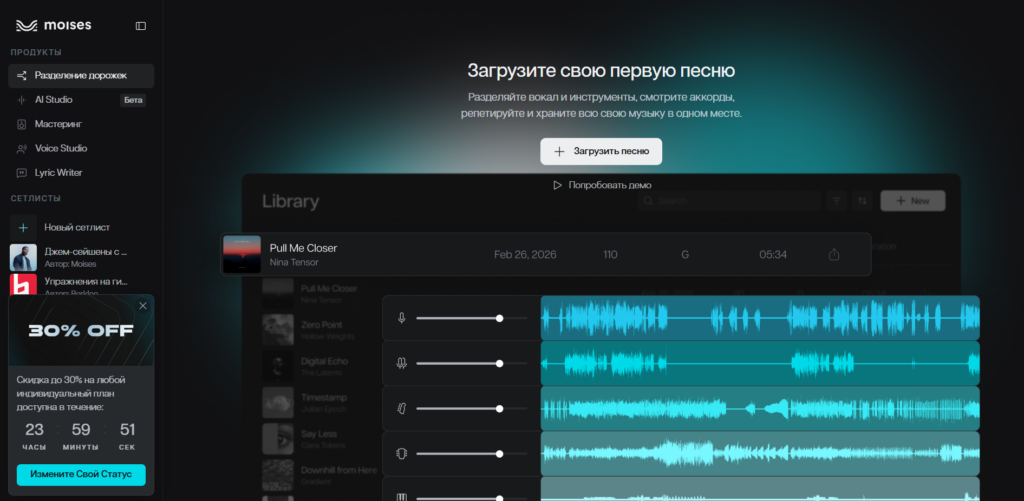This screenshot has height=501, width=1024.
Task: Open Разделение дорожек in the sidebar
Action: pos(81,76)
